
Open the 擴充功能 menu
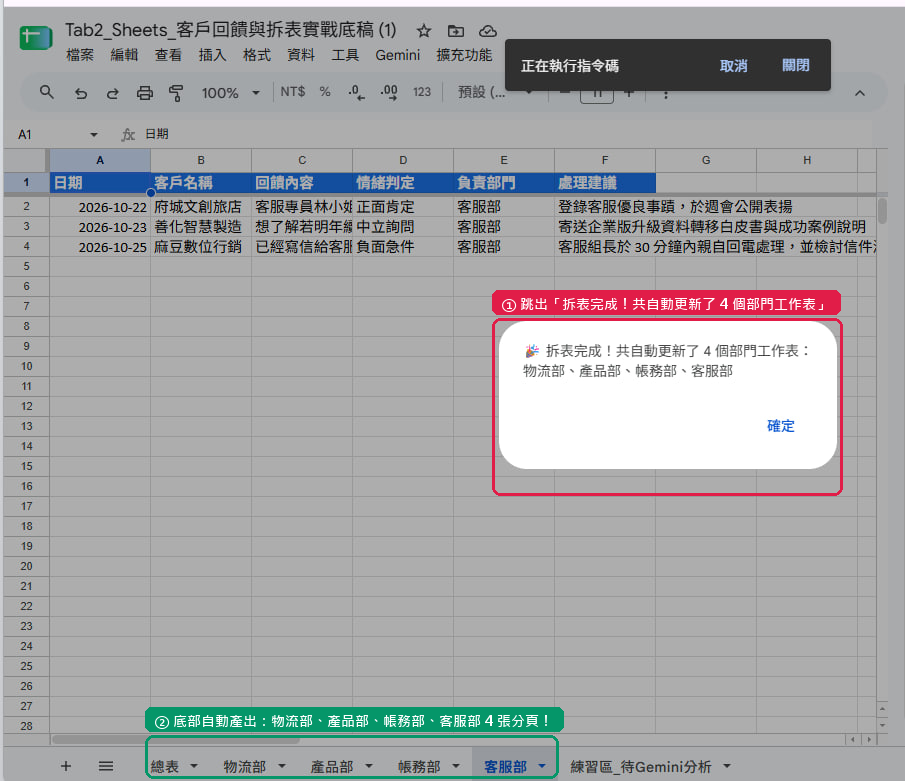[x=464, y=55]
